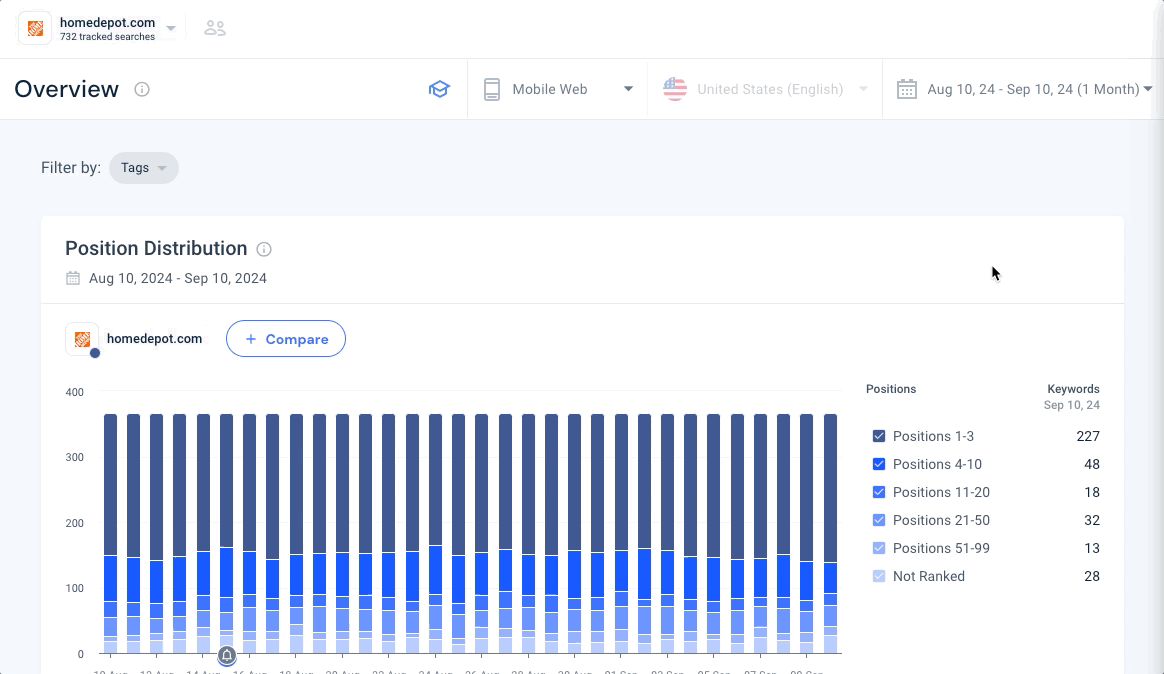Open the graduation cap learning icon
The height and width of the screenshot is (674, 1164).
click(439, 89)
